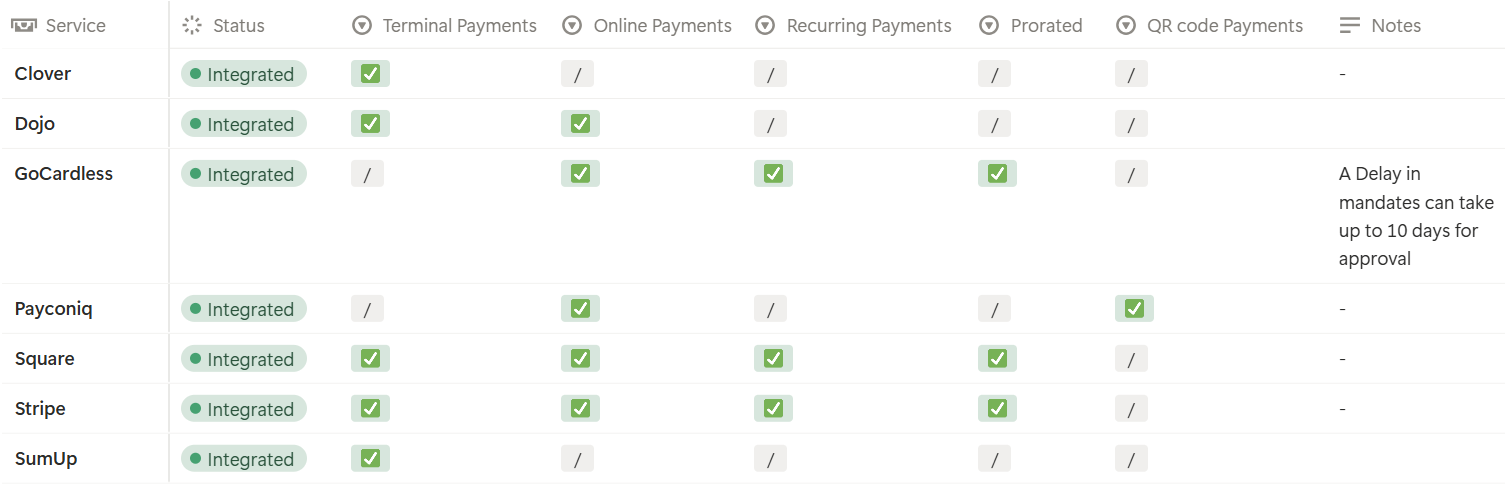Open GoCardless Terminal Payments slash value

tap(367, 174)
